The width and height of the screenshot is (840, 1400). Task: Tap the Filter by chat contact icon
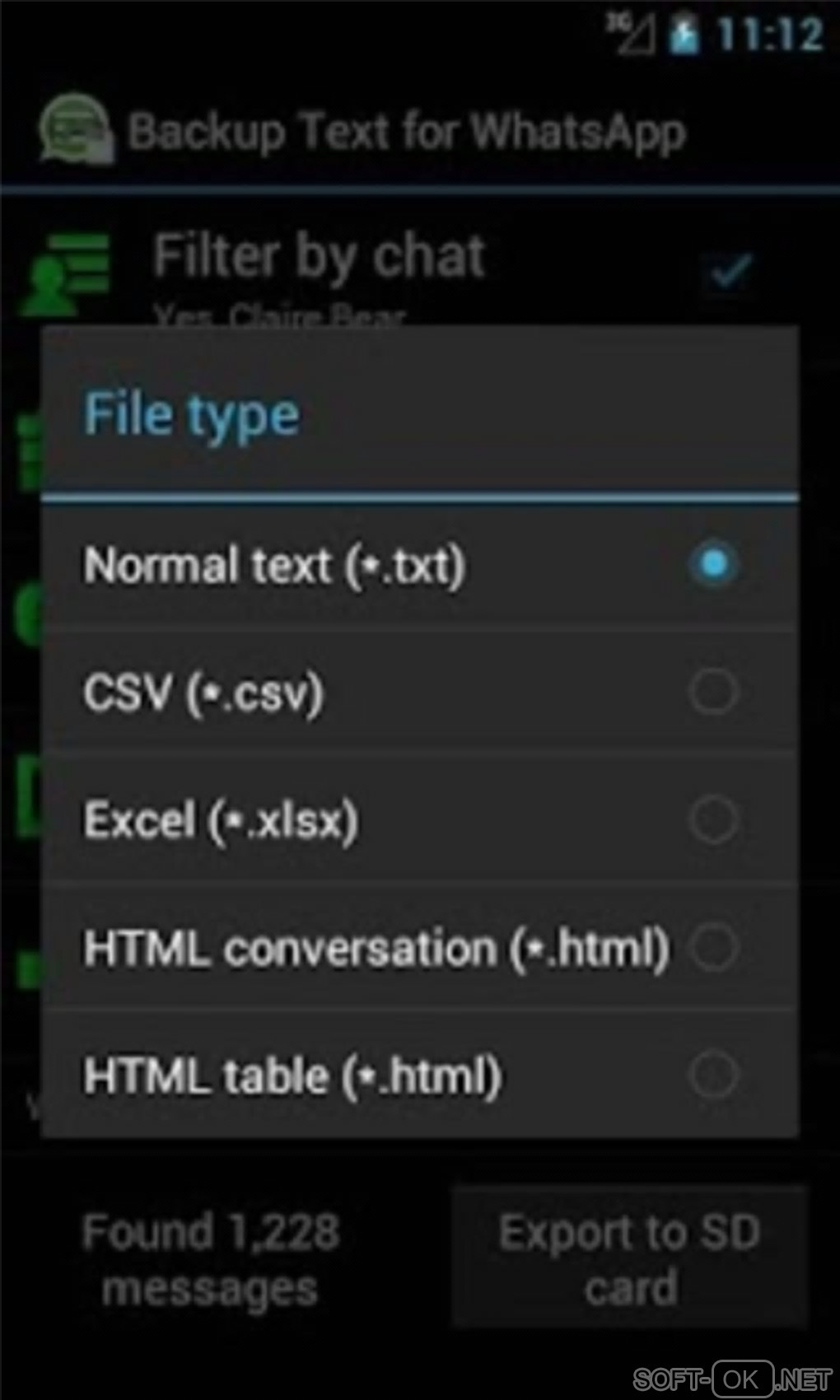[x=66, y=273]
